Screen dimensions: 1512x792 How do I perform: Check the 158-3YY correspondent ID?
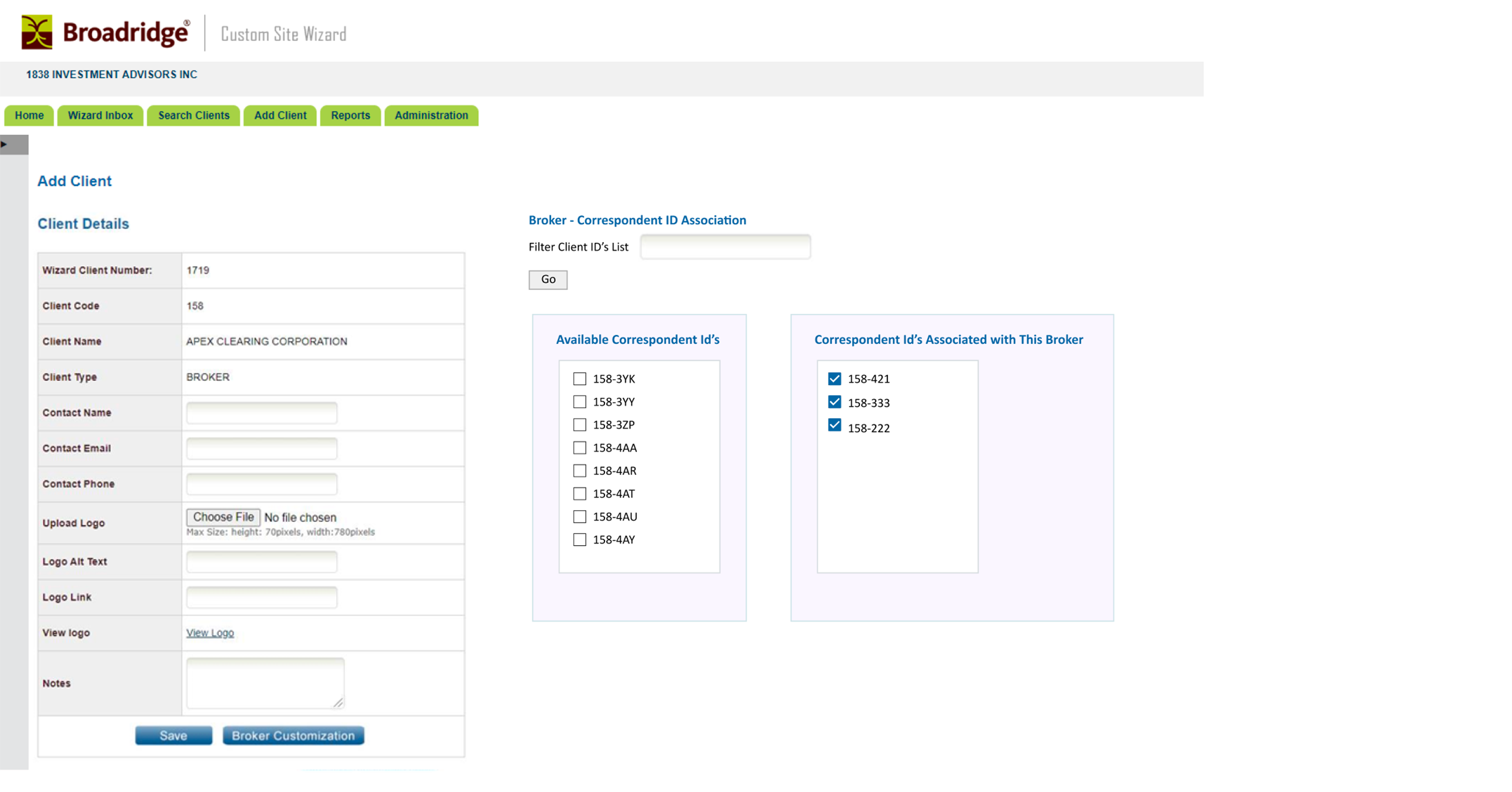579,402
